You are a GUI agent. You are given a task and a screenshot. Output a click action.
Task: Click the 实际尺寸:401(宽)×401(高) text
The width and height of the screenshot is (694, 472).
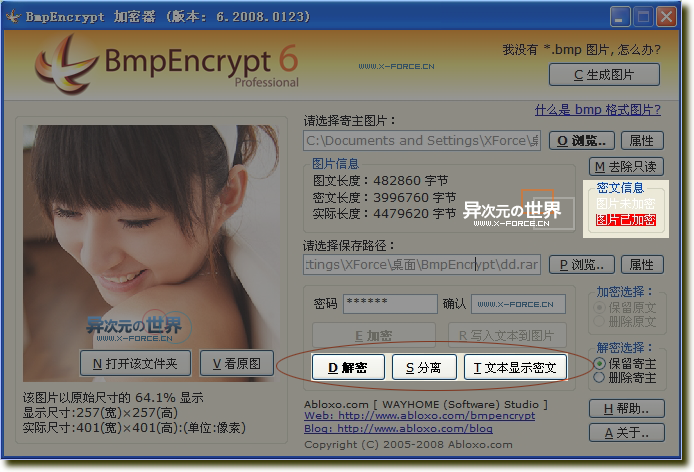click(x=135, y=428)
